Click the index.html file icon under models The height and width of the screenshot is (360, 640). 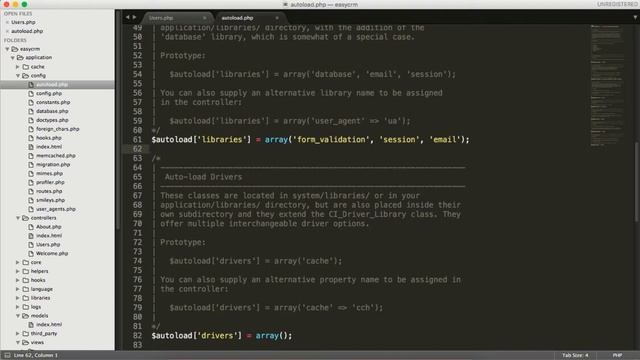(x=31, y=325)
